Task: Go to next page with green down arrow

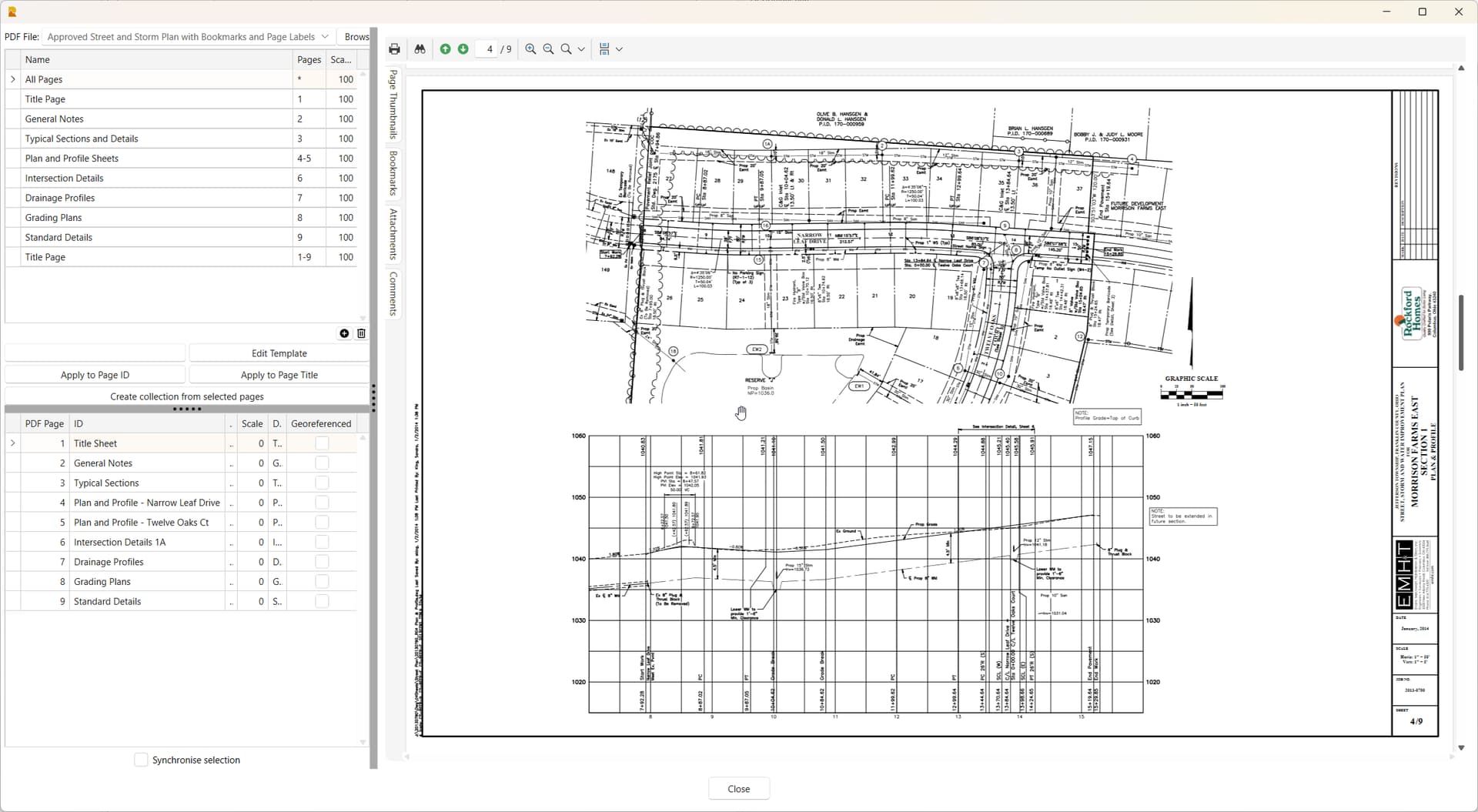Action: coord(463,49)
